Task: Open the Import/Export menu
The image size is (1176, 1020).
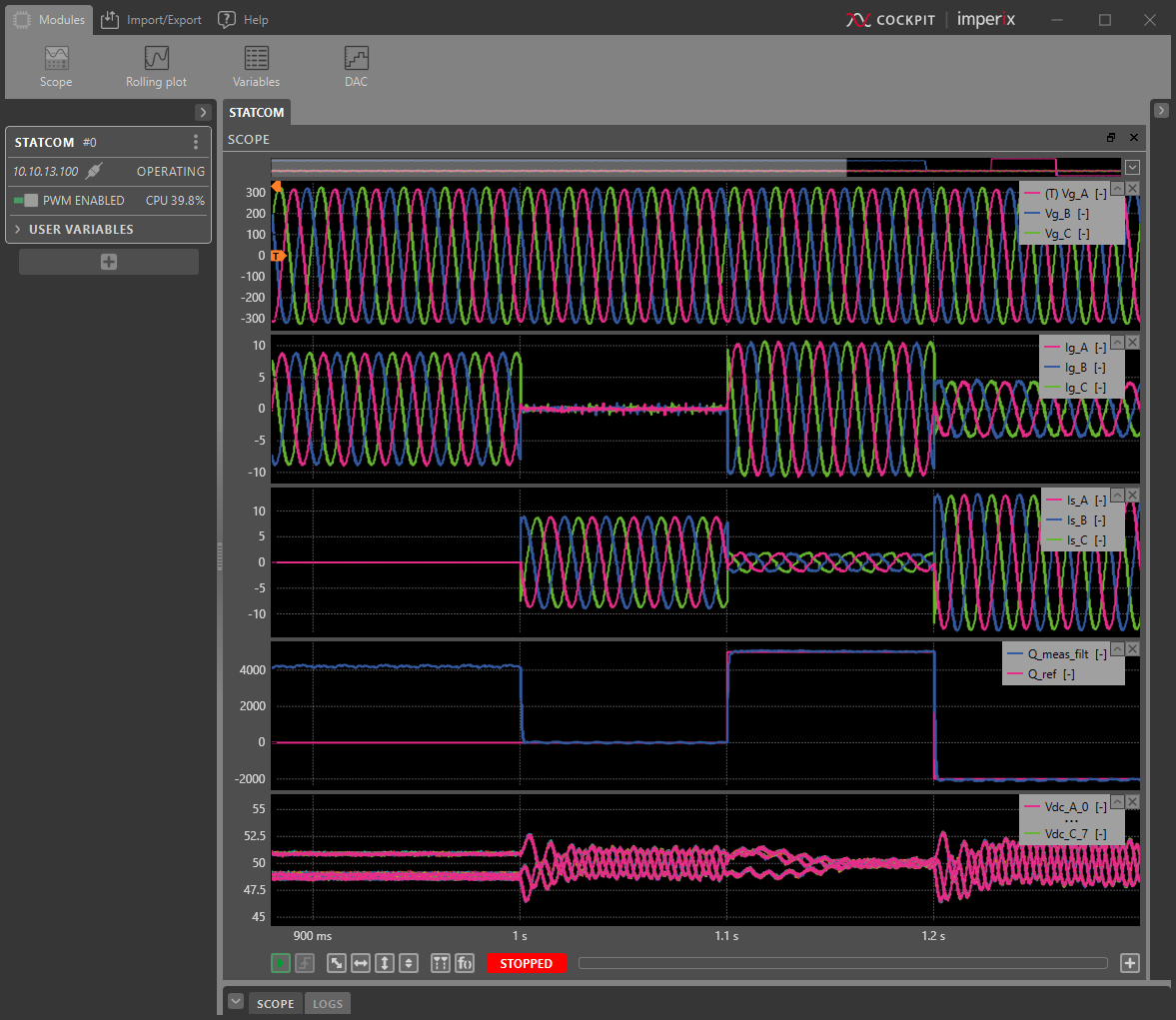Action: coord(152,20)
